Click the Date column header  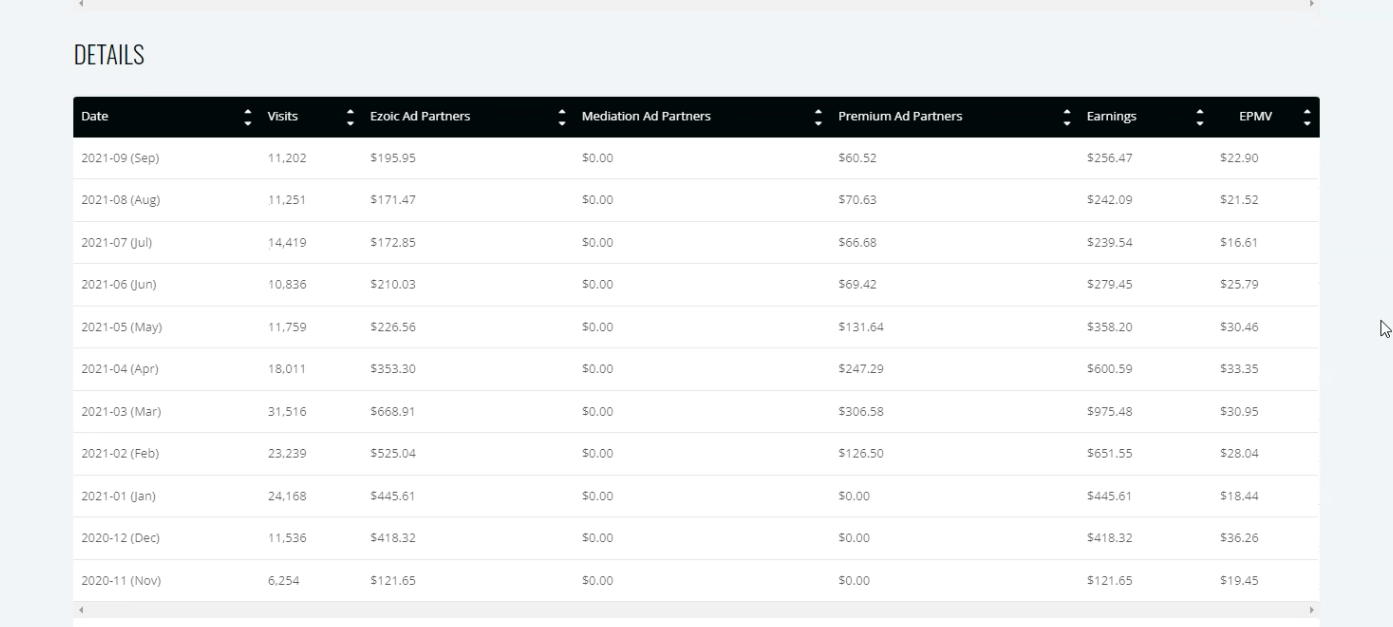95,117
